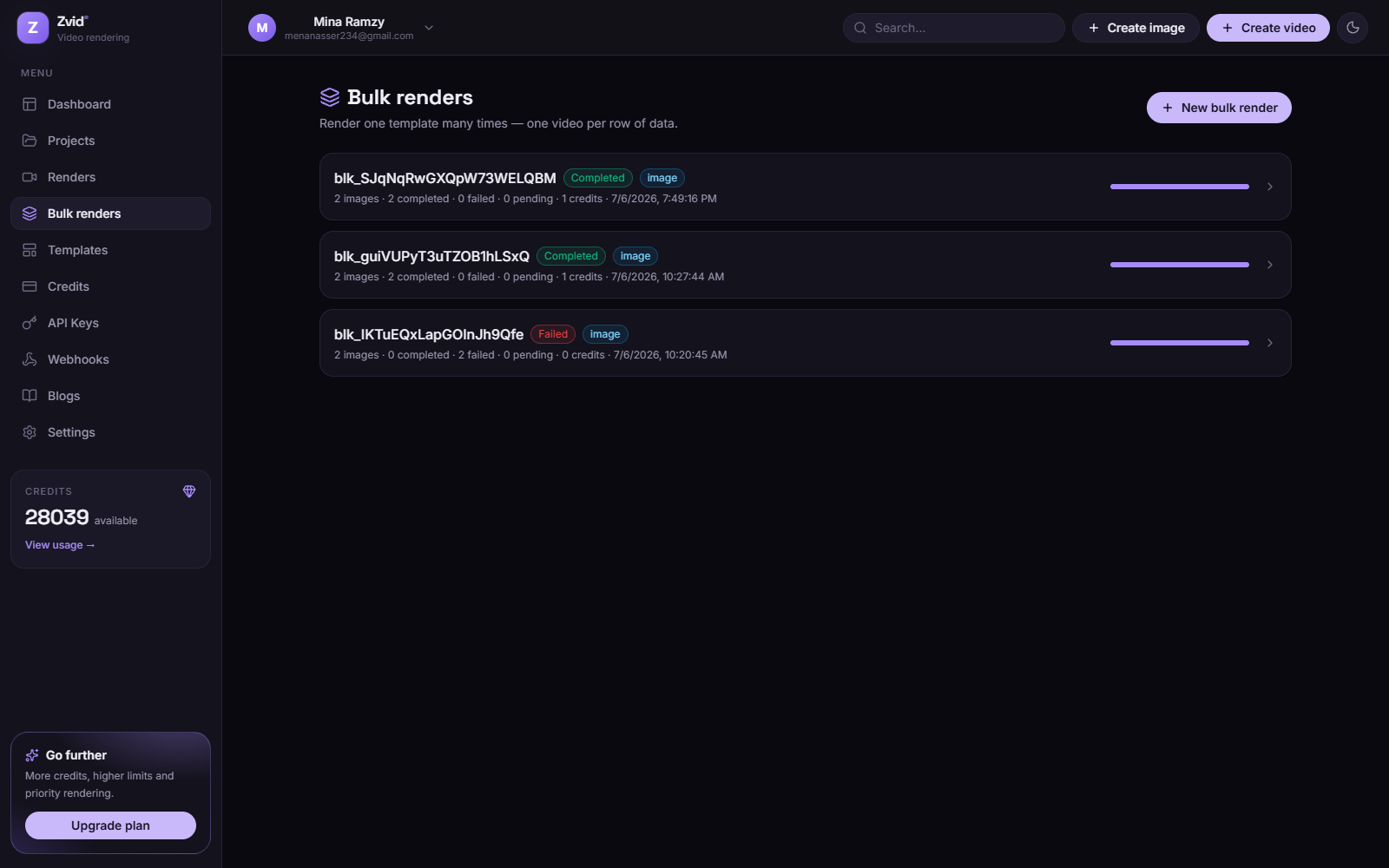Open the failed blk_IKTuEQxLapGOlnJh9Qfe row chevron
The width and height of the screenshot is (1389, 868).
click(1270, 343)
